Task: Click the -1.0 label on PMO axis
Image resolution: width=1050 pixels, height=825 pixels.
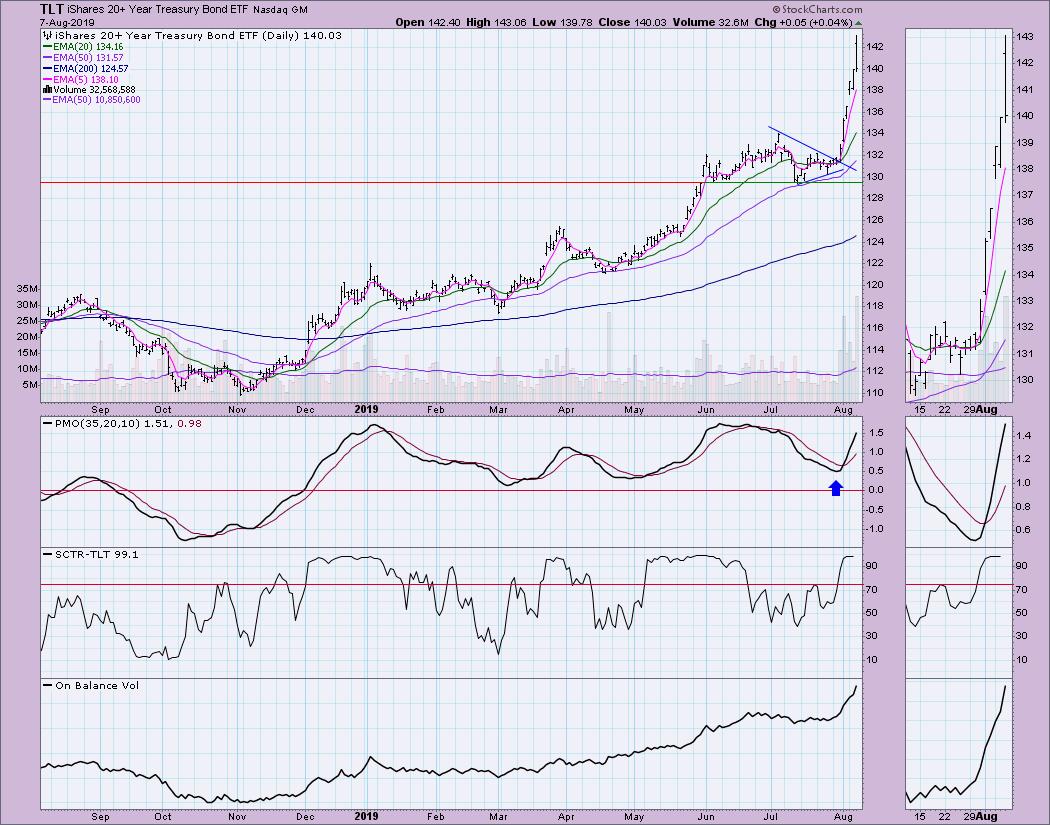Action: pyautogui.click(x=877, y=529)
